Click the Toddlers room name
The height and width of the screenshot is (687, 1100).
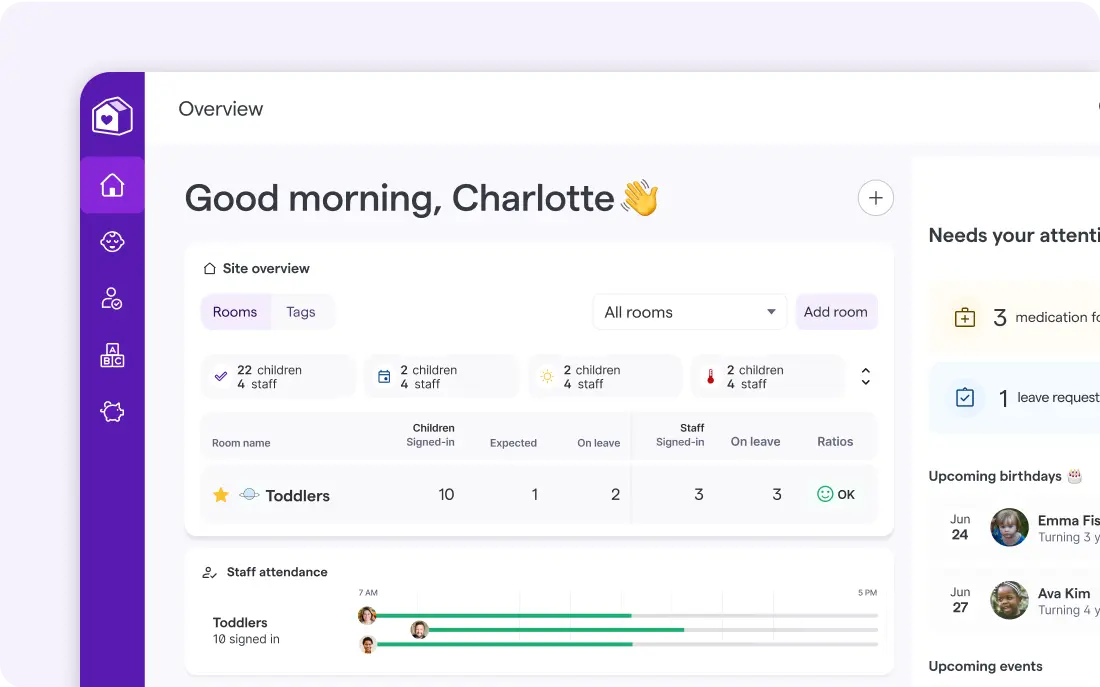(297, 495)
